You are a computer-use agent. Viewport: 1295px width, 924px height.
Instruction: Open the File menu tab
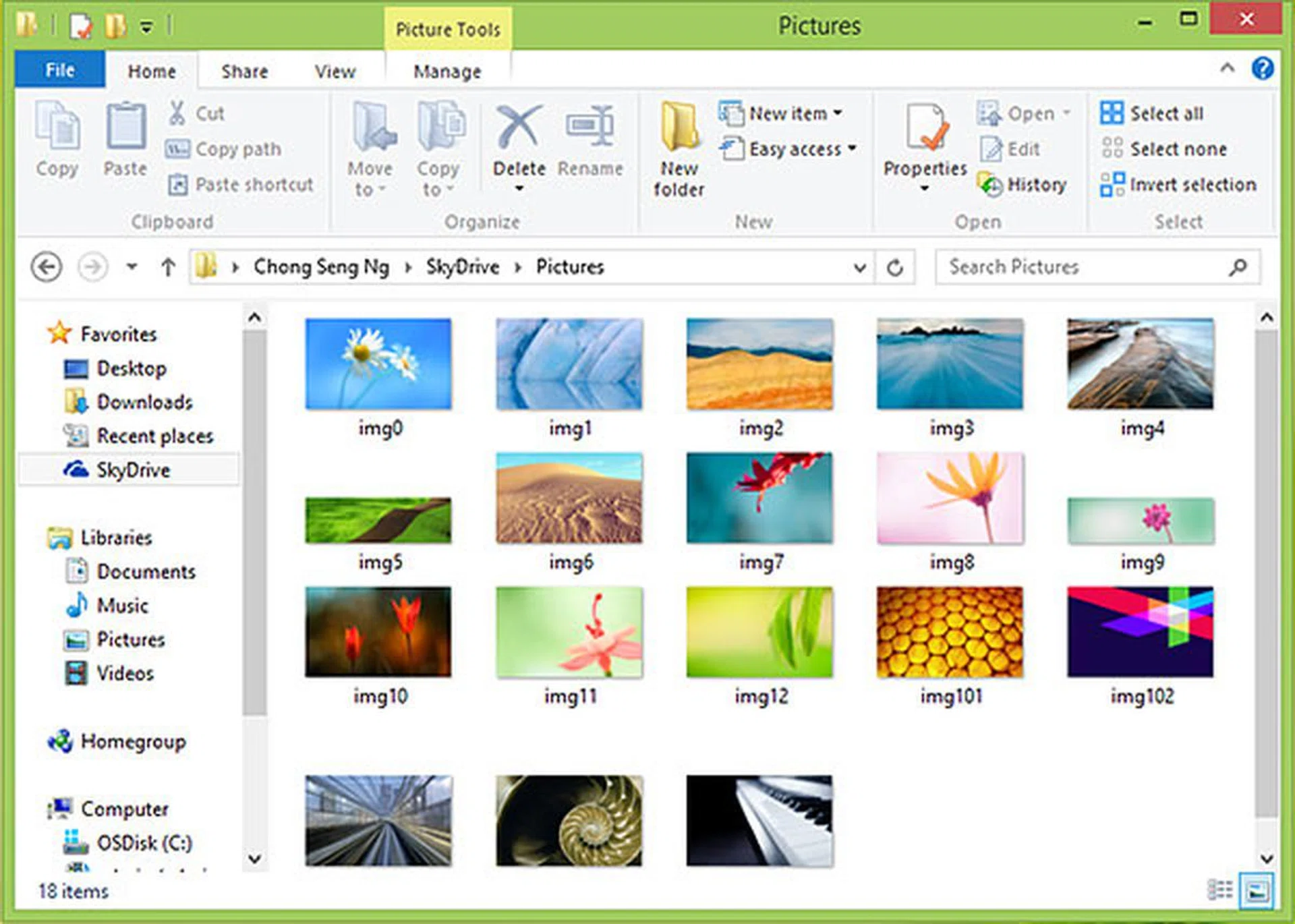[59, 70]
